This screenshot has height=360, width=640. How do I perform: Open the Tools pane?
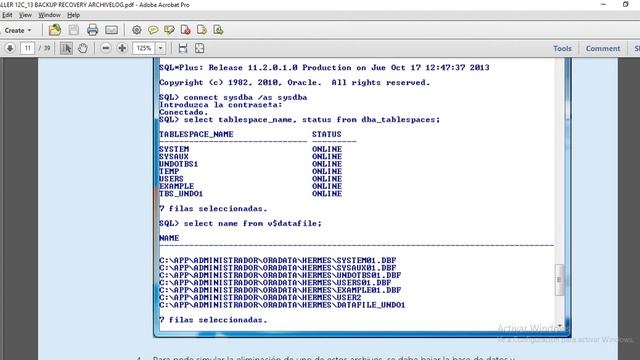562,48
